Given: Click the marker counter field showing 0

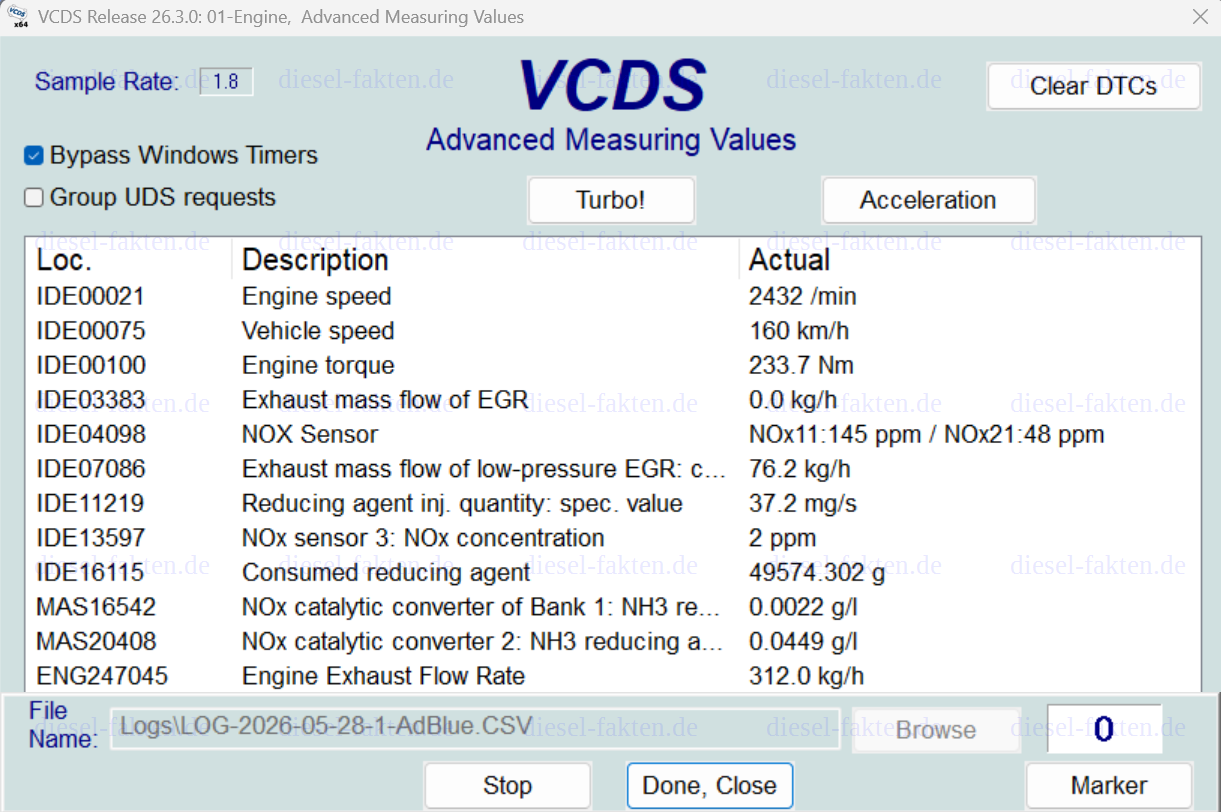Looking at the screenshot, I should tap(1104, 729).
